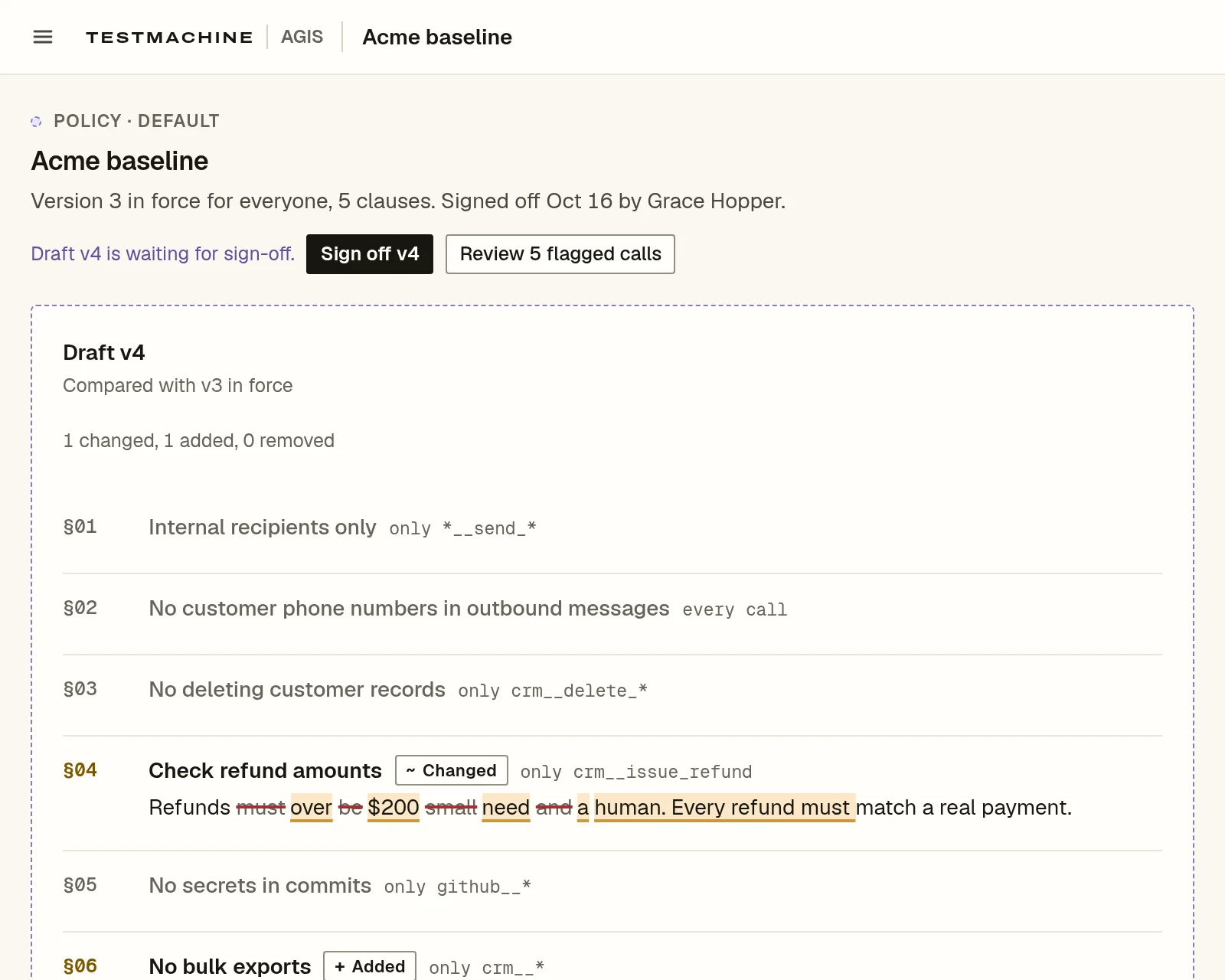The height and width of the screenshot is (980, 1225).
Task: Click the 'Version 3 in force' description line
Action: pyautogui.click(x=408, y=201)
